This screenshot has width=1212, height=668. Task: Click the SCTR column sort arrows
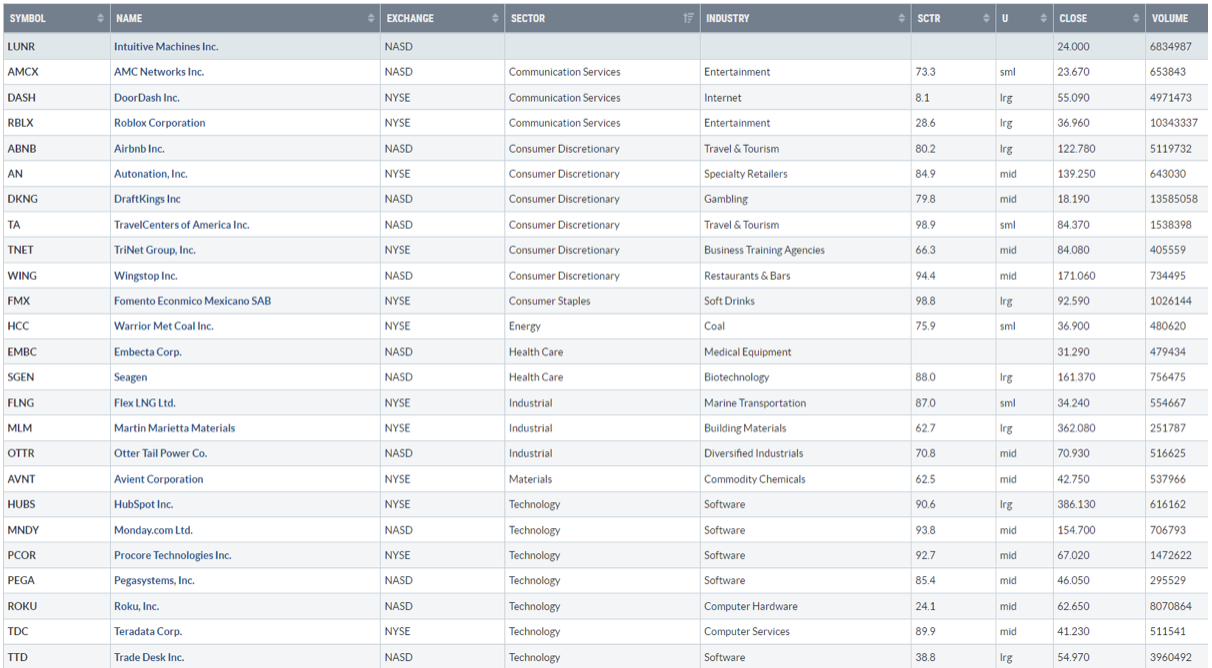click(986, 19)
